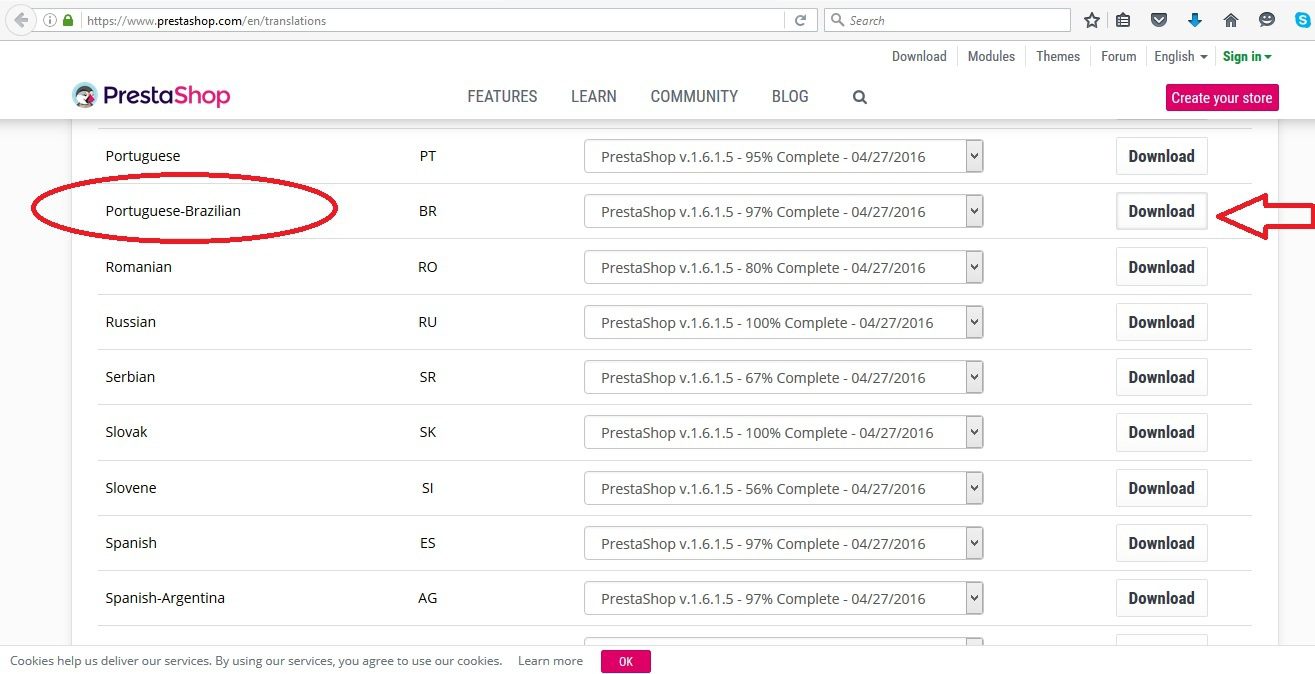Open the Modules top navigation link

991,56
